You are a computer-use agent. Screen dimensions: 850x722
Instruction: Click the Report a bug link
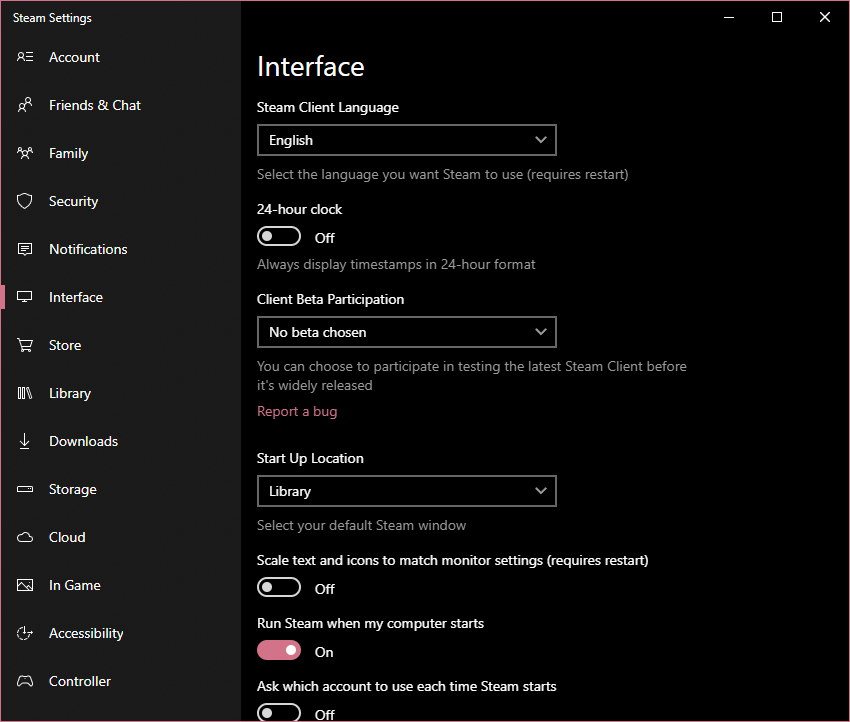297,411
